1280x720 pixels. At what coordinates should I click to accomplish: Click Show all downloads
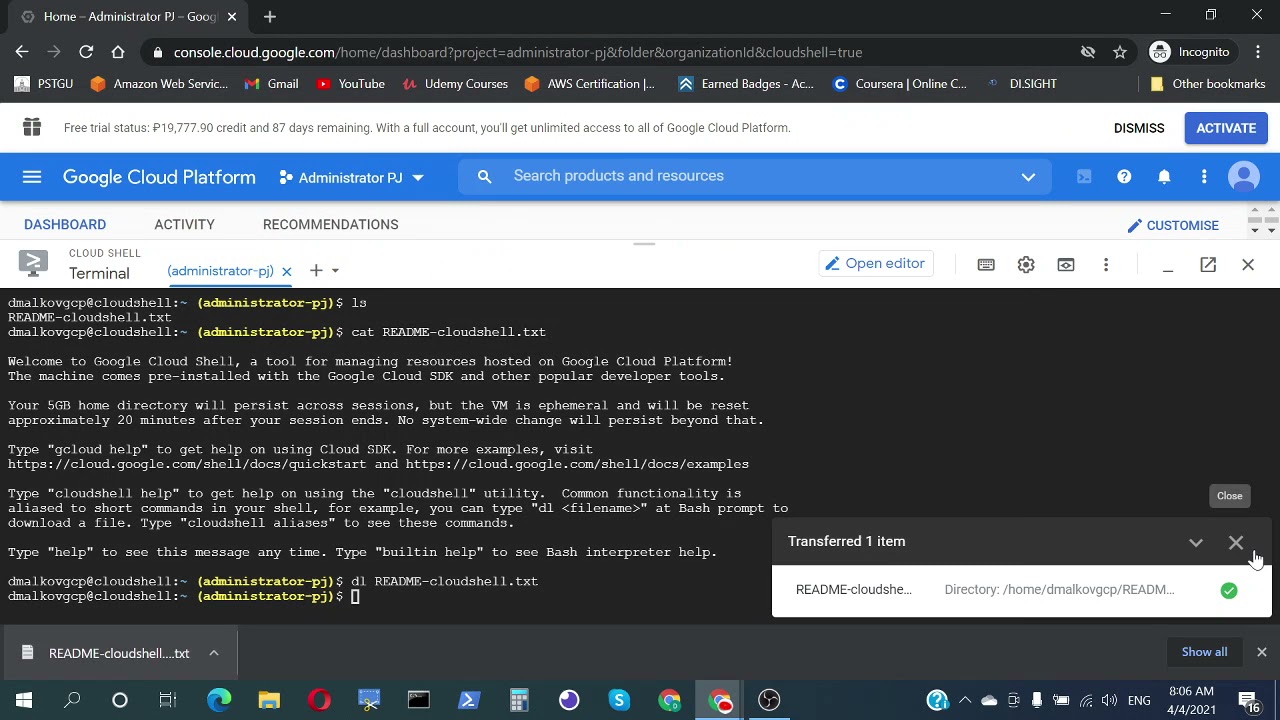click(1204, 652)
